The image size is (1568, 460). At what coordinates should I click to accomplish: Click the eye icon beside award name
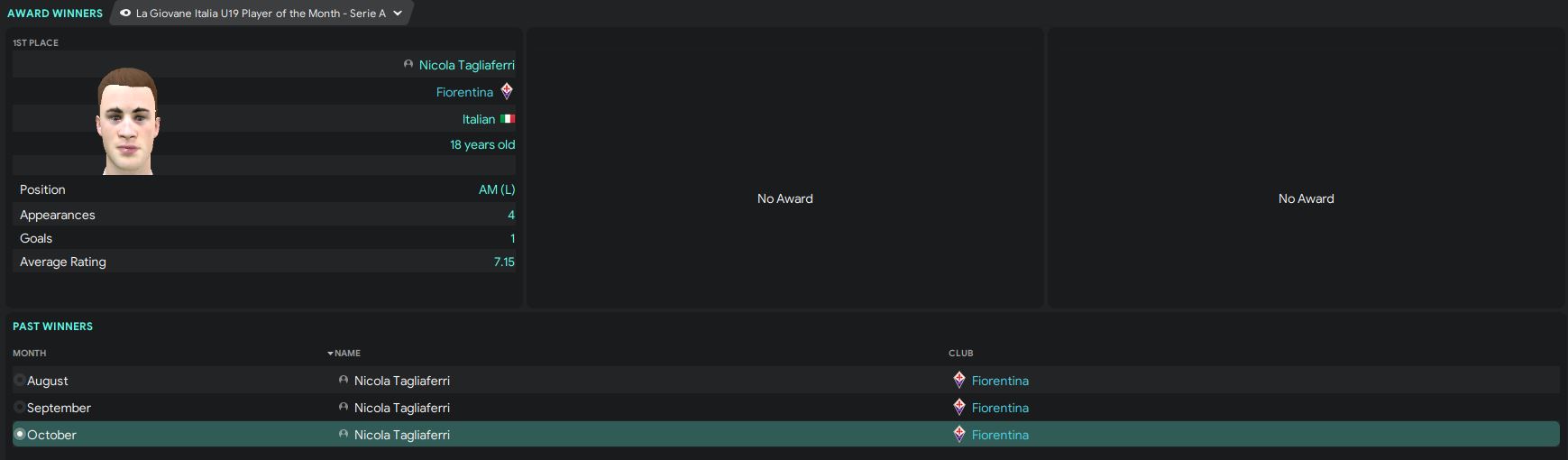[x=125, y=14]
